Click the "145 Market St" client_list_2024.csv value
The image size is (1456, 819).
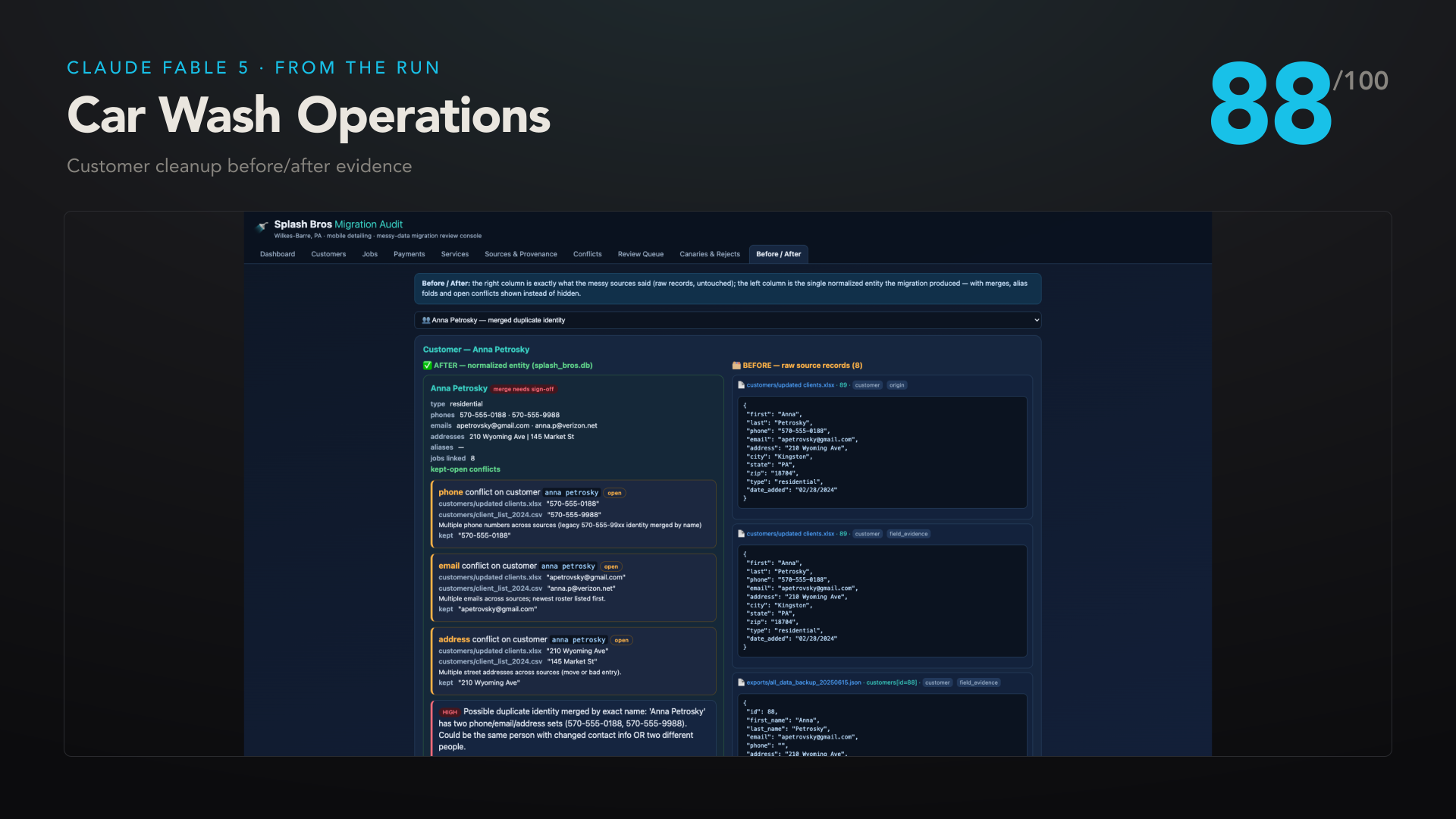[x=573, y=662]
